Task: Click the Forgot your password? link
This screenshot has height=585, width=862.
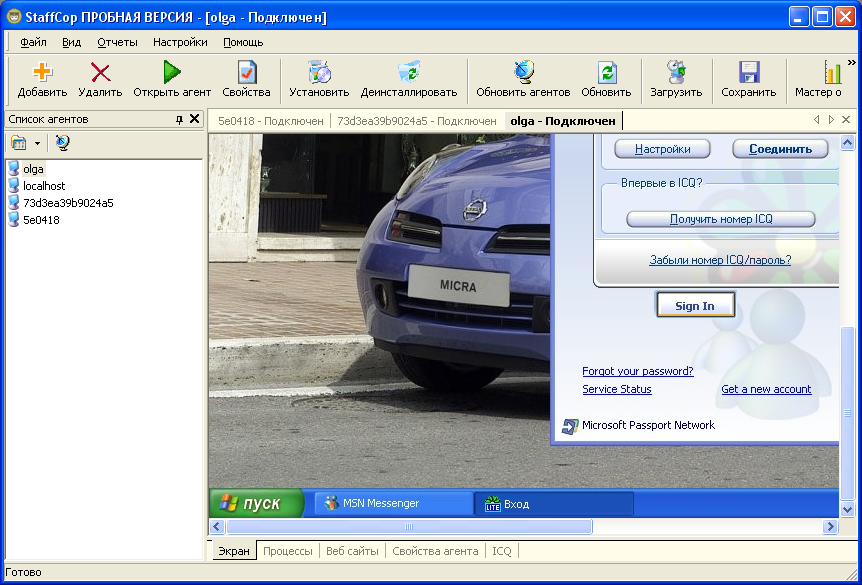Action: (637, 371)
